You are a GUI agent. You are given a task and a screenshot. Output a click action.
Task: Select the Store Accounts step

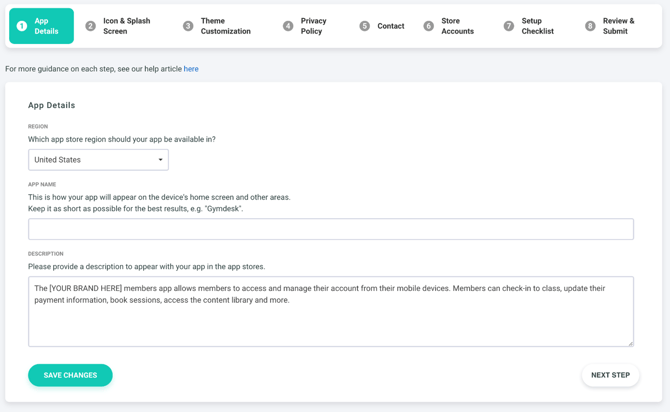point(457,26)
